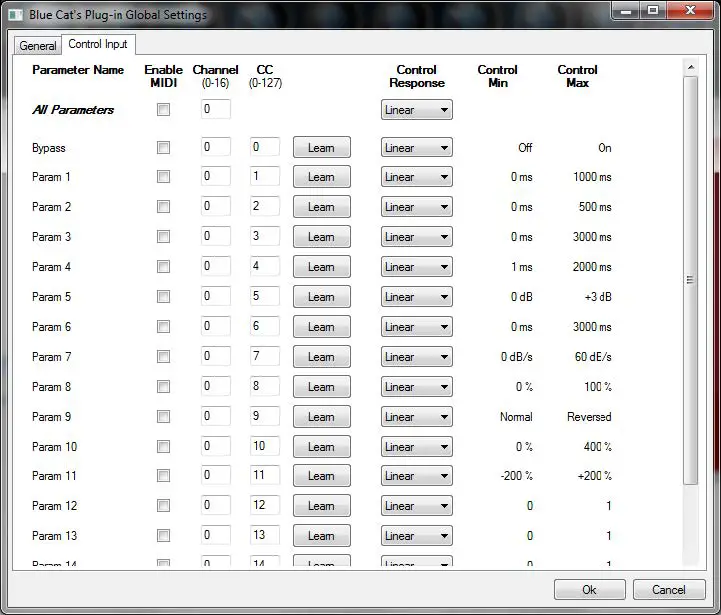
Task: Click Param 9 min value Normal
Action: [516, 417]
